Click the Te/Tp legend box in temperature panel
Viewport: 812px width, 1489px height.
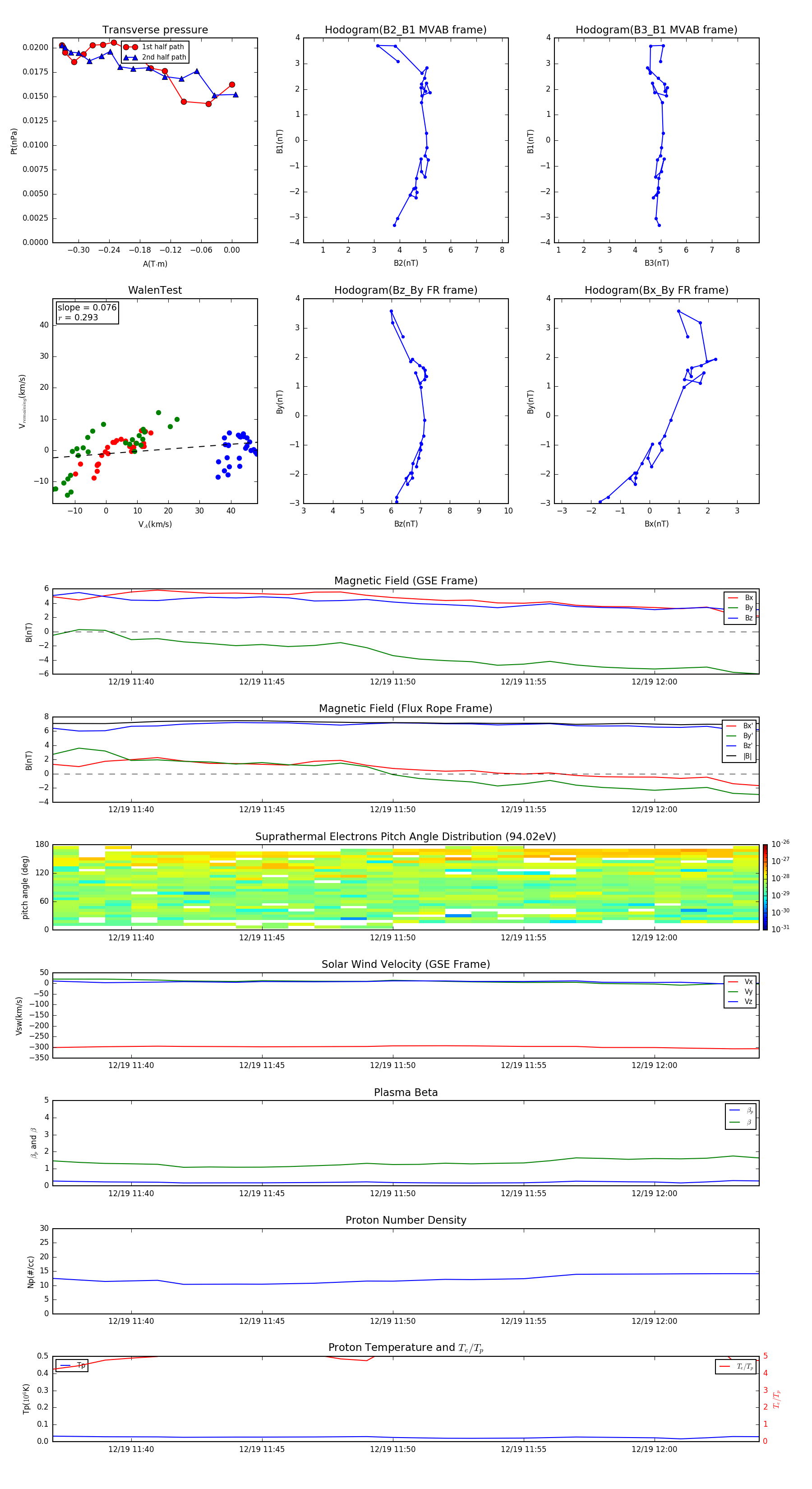[x=736, y=1366]
